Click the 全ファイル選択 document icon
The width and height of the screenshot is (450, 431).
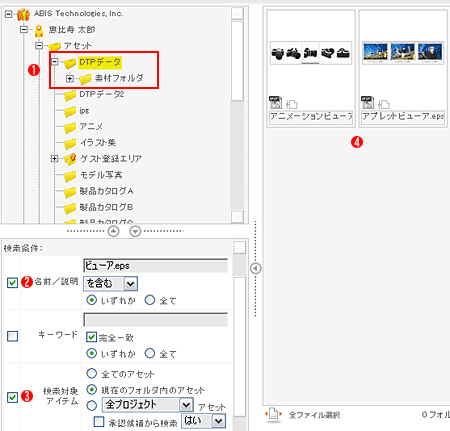273,414
